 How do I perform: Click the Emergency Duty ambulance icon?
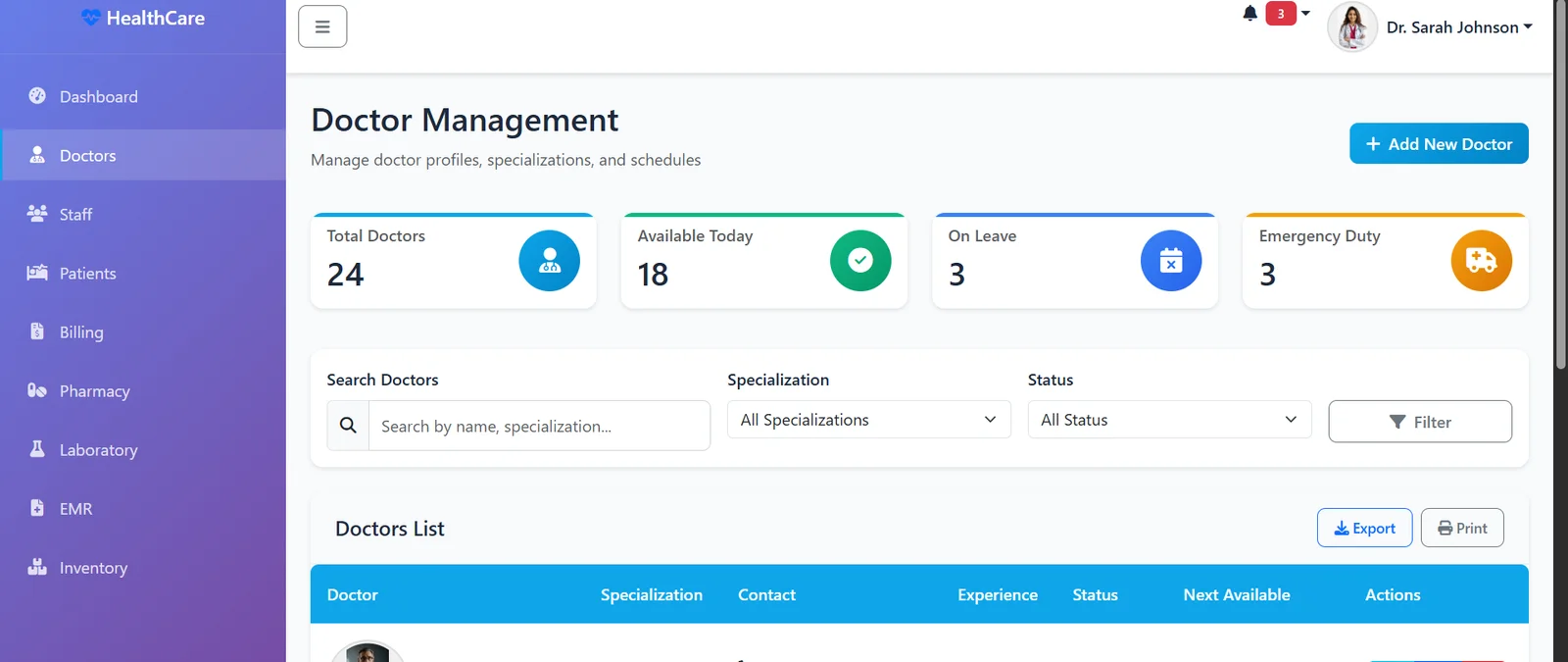click(x=1481, y=261)
